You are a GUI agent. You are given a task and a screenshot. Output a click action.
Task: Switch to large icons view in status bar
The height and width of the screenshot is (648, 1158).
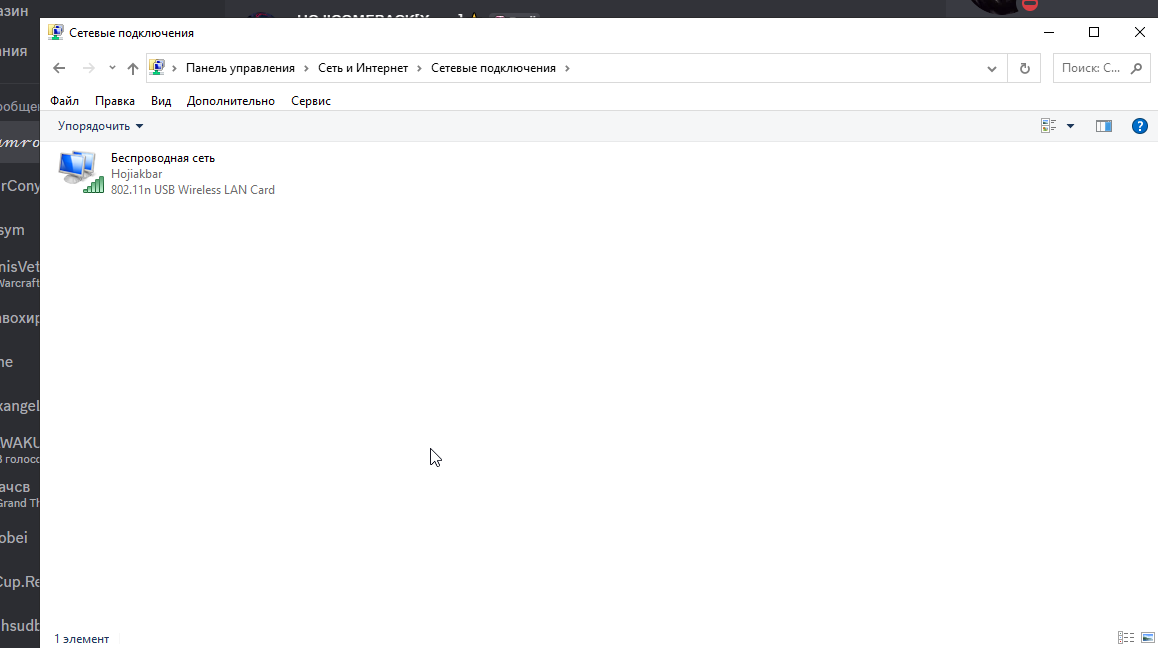(x=1148, y=638)
